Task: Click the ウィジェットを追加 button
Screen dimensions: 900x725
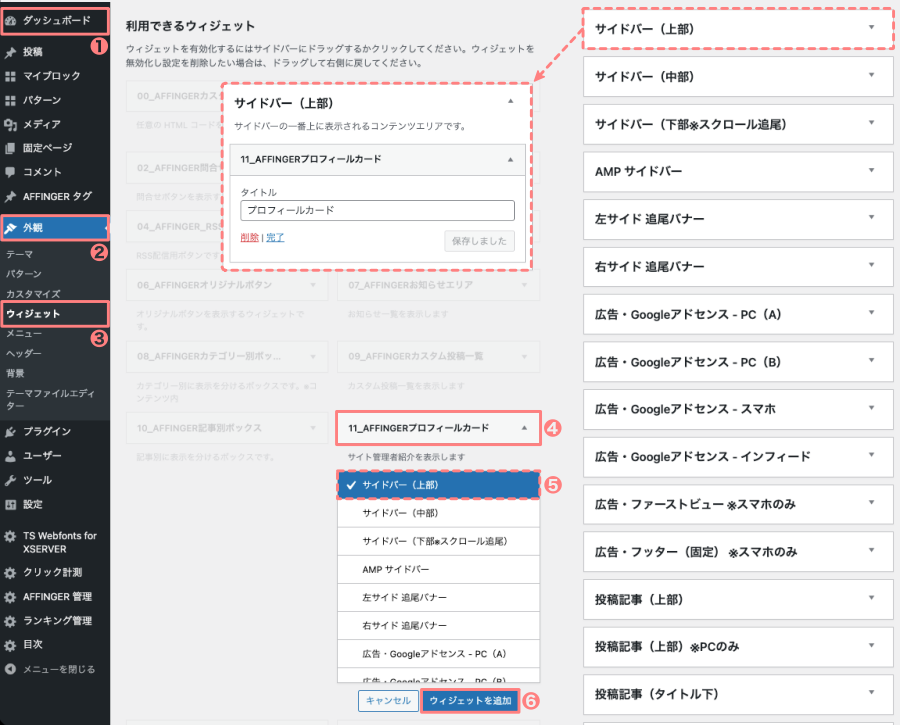Action: click(x=469, y=701)
